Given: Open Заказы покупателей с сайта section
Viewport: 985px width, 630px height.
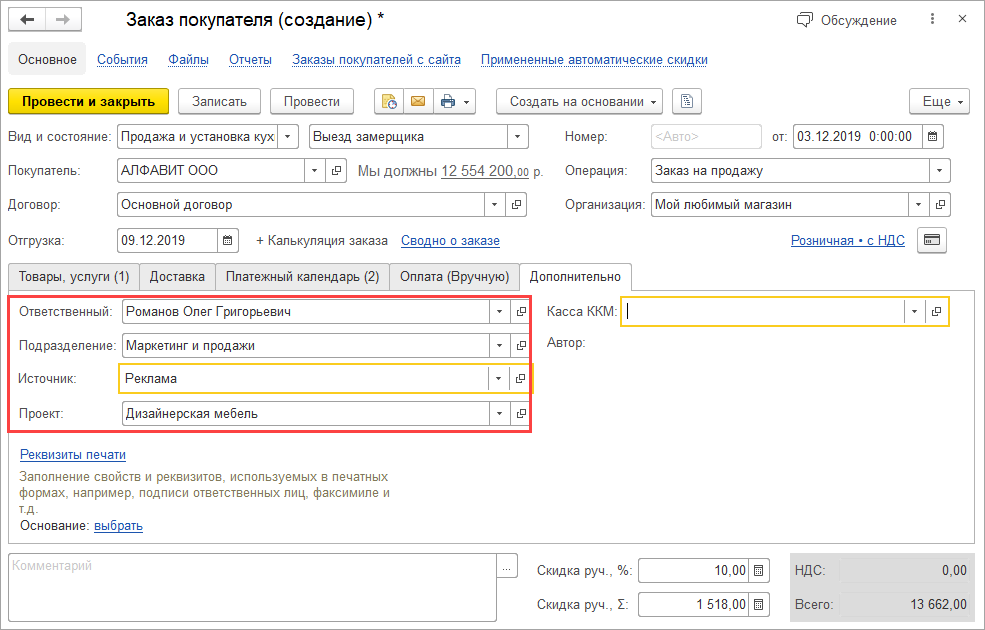Looking at the screenshot, I should 376,60.
